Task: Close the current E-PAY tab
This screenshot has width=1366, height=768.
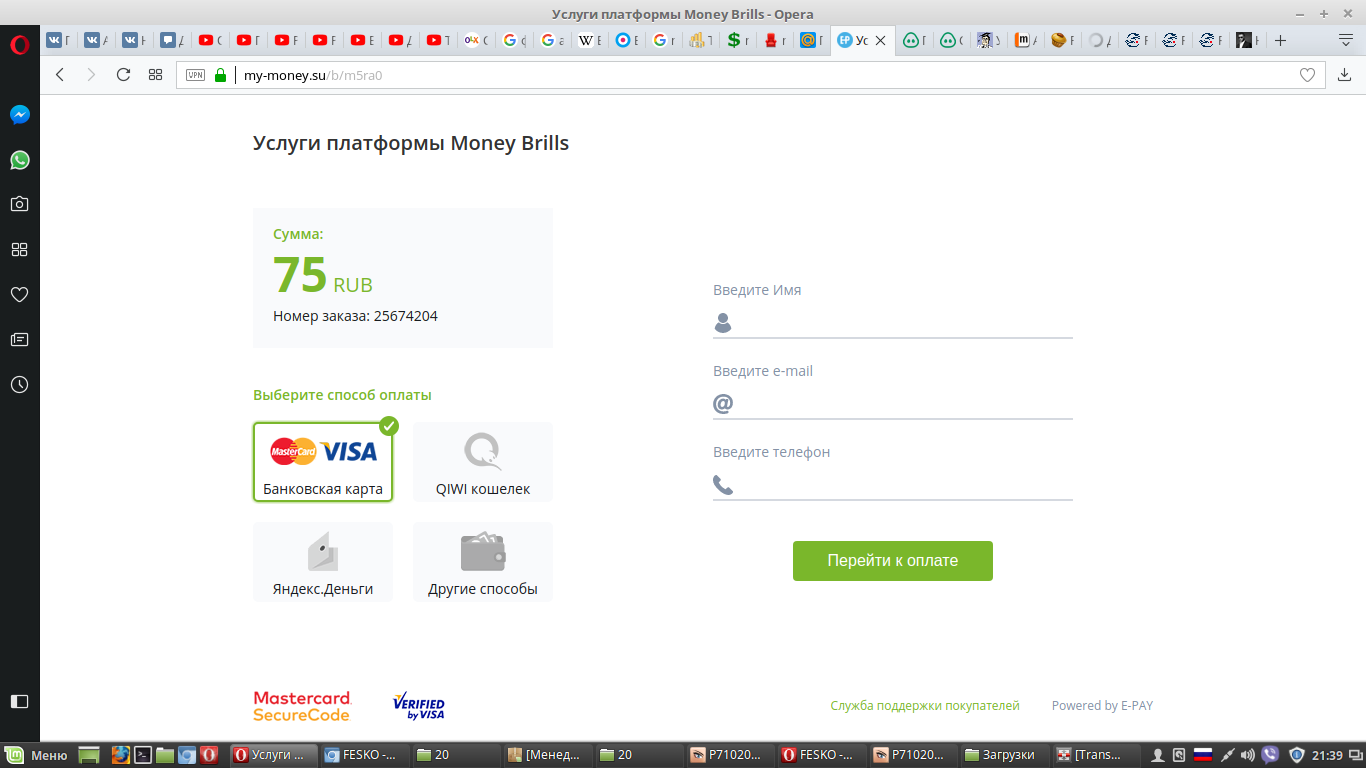Action: coord(880,41)
